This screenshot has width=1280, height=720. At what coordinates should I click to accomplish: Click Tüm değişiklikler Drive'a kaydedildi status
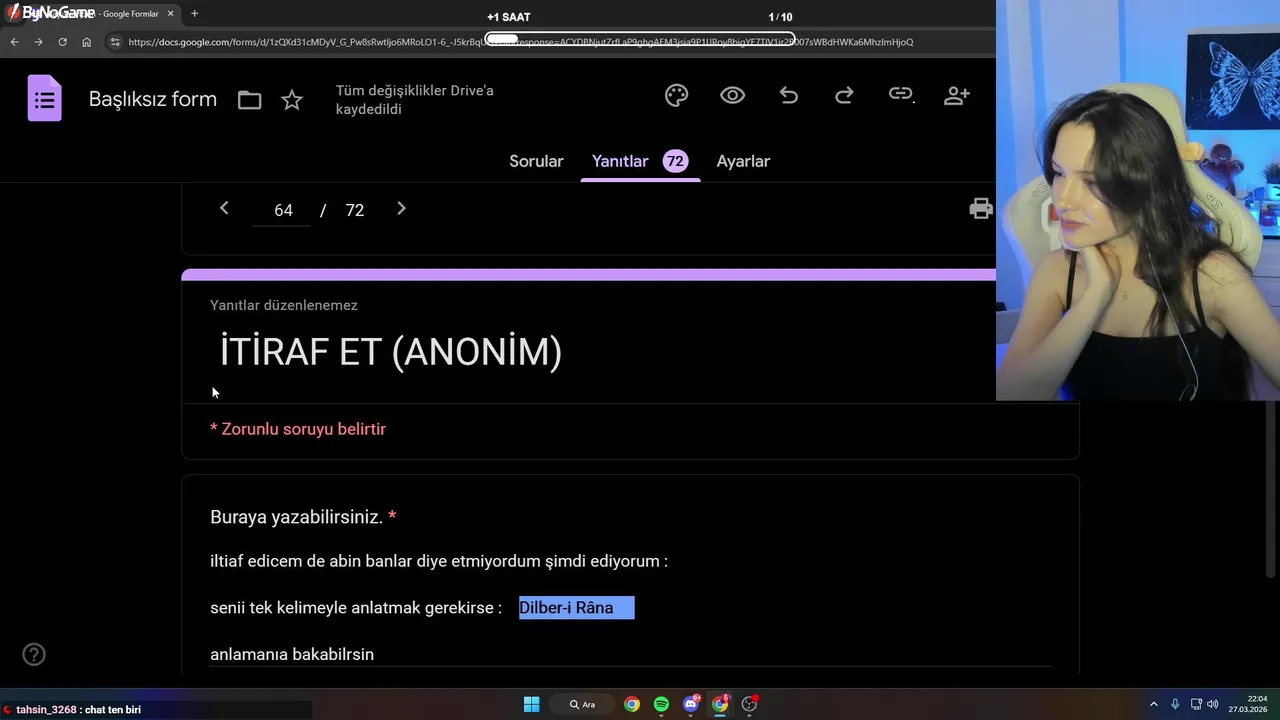click(x=415, y=100)
